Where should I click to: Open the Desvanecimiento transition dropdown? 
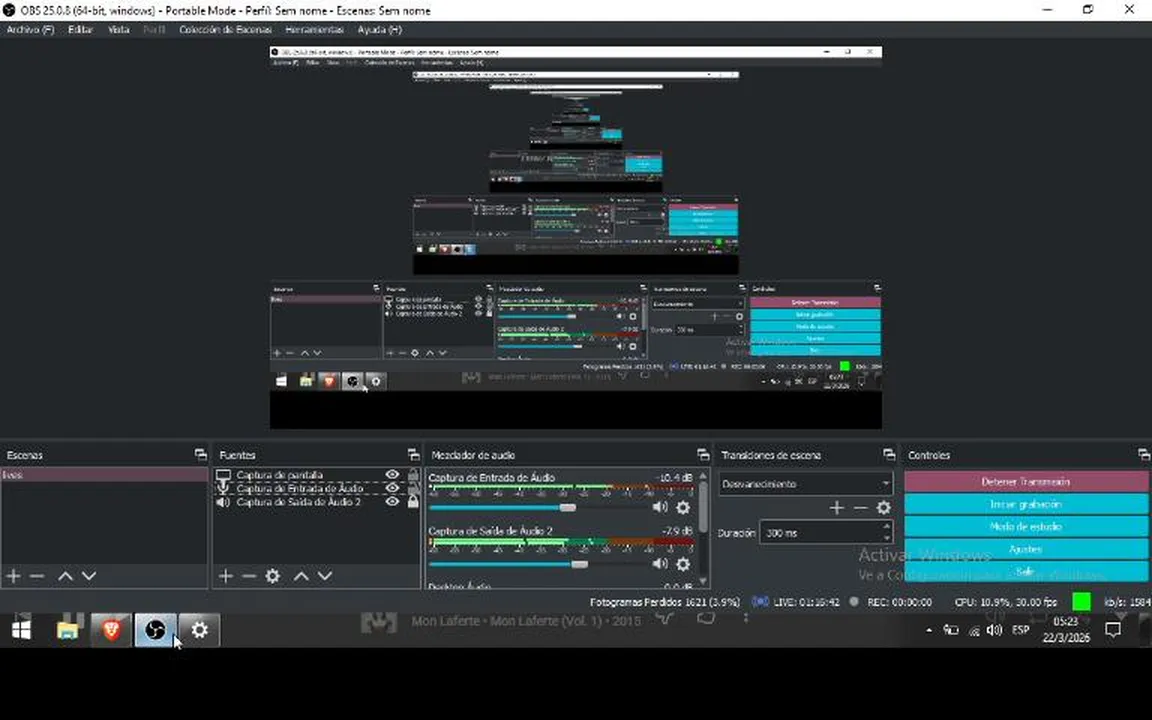pos(805,483)
